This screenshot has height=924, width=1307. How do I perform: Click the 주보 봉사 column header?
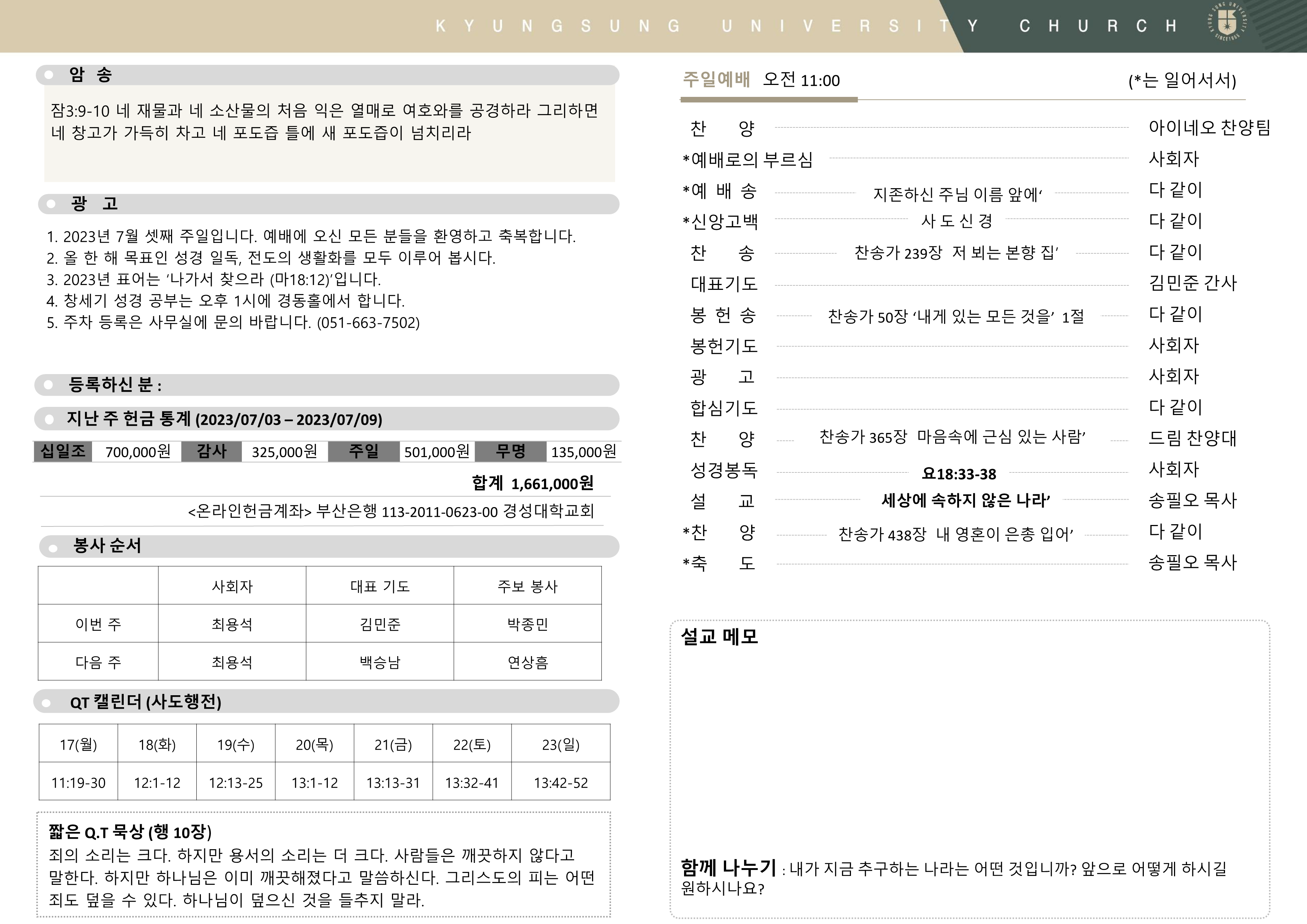coord(527,586)
